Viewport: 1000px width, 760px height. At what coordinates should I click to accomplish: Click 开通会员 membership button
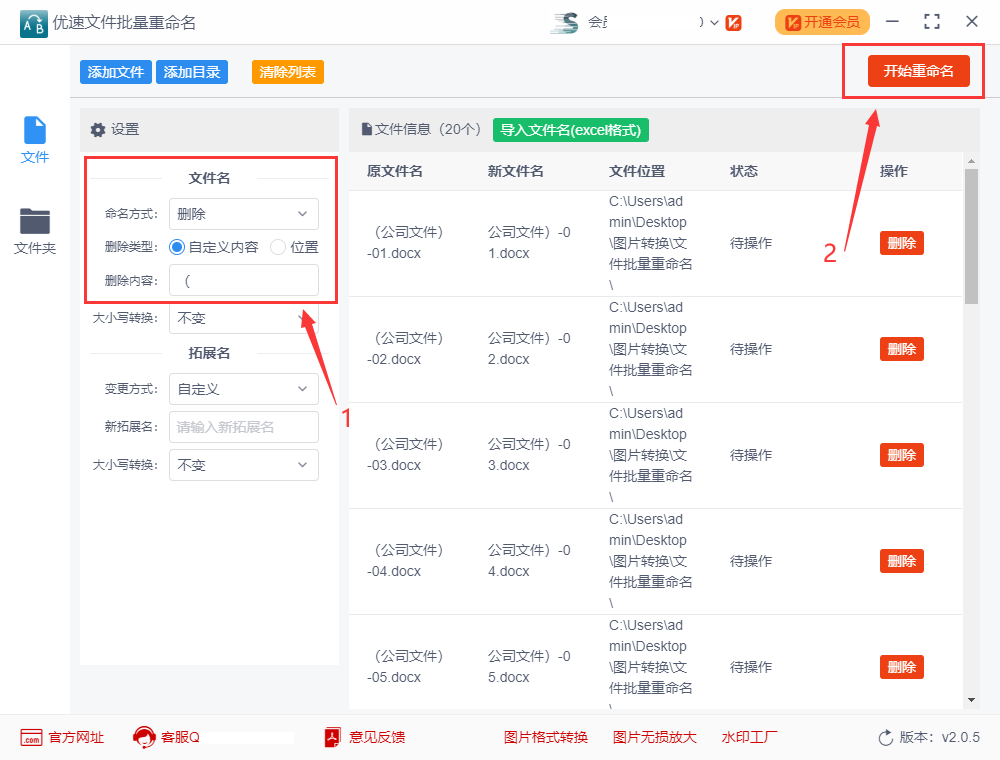click(822, 22)
